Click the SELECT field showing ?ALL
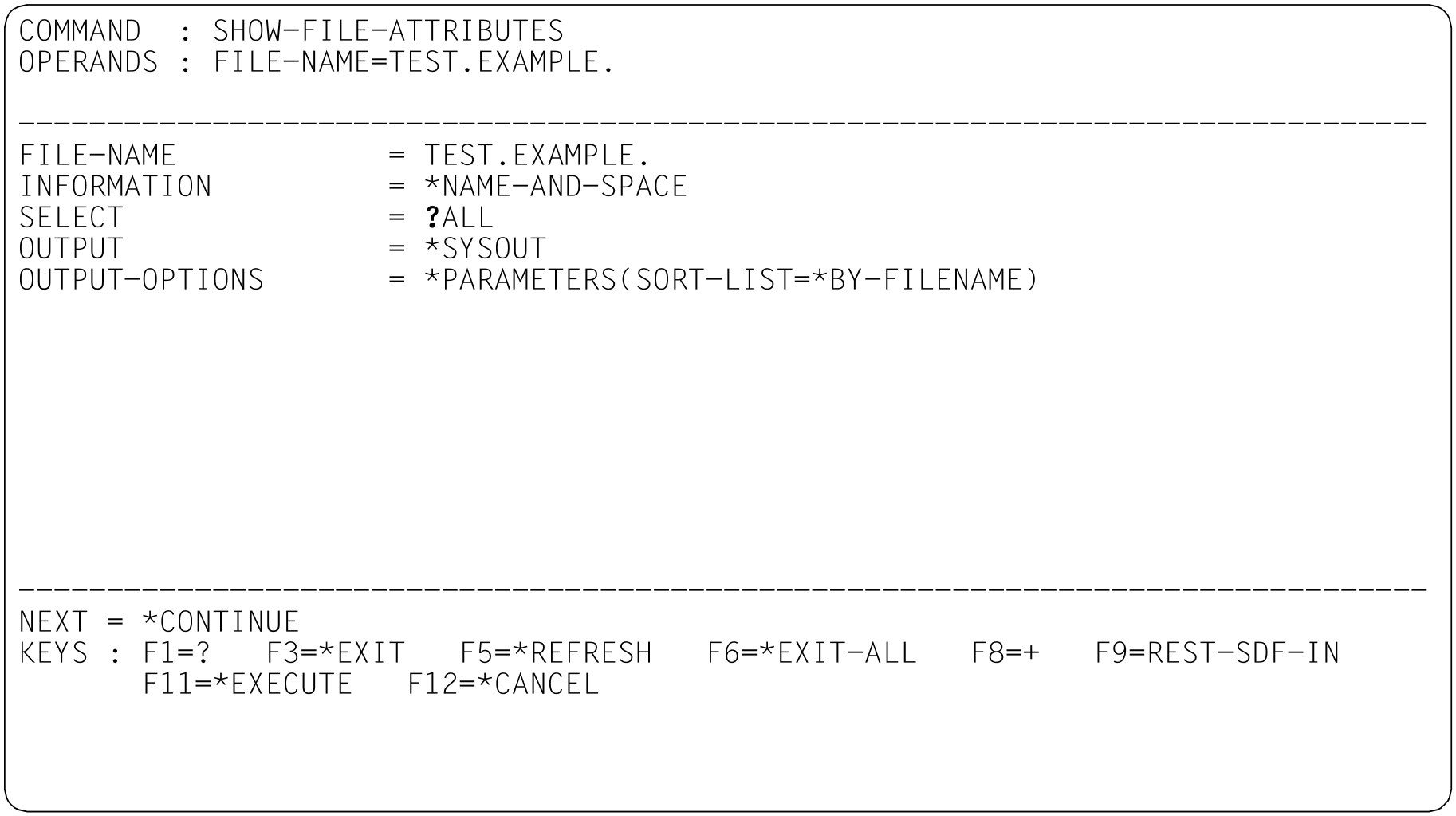This screenshot has height=816, width=1456. pos(460,217)
